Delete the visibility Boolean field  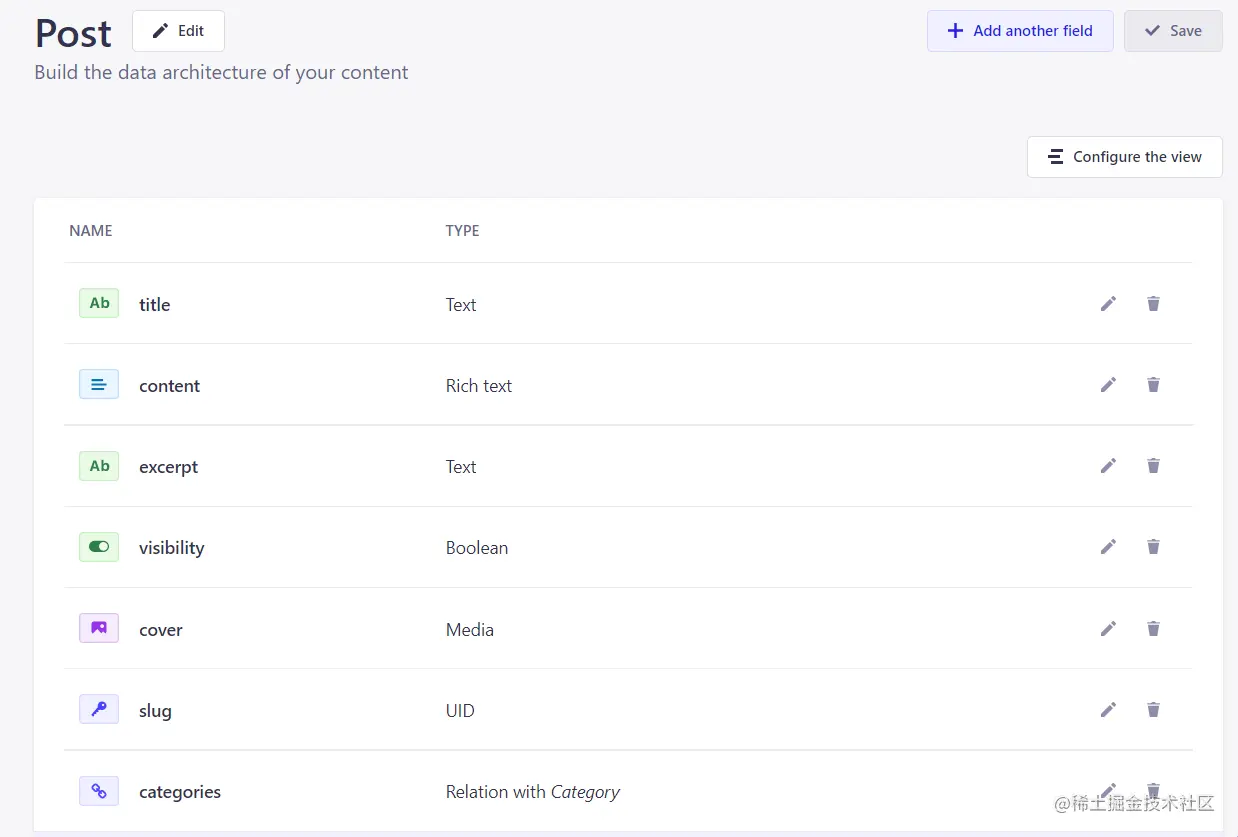(x=1153, y=547)
